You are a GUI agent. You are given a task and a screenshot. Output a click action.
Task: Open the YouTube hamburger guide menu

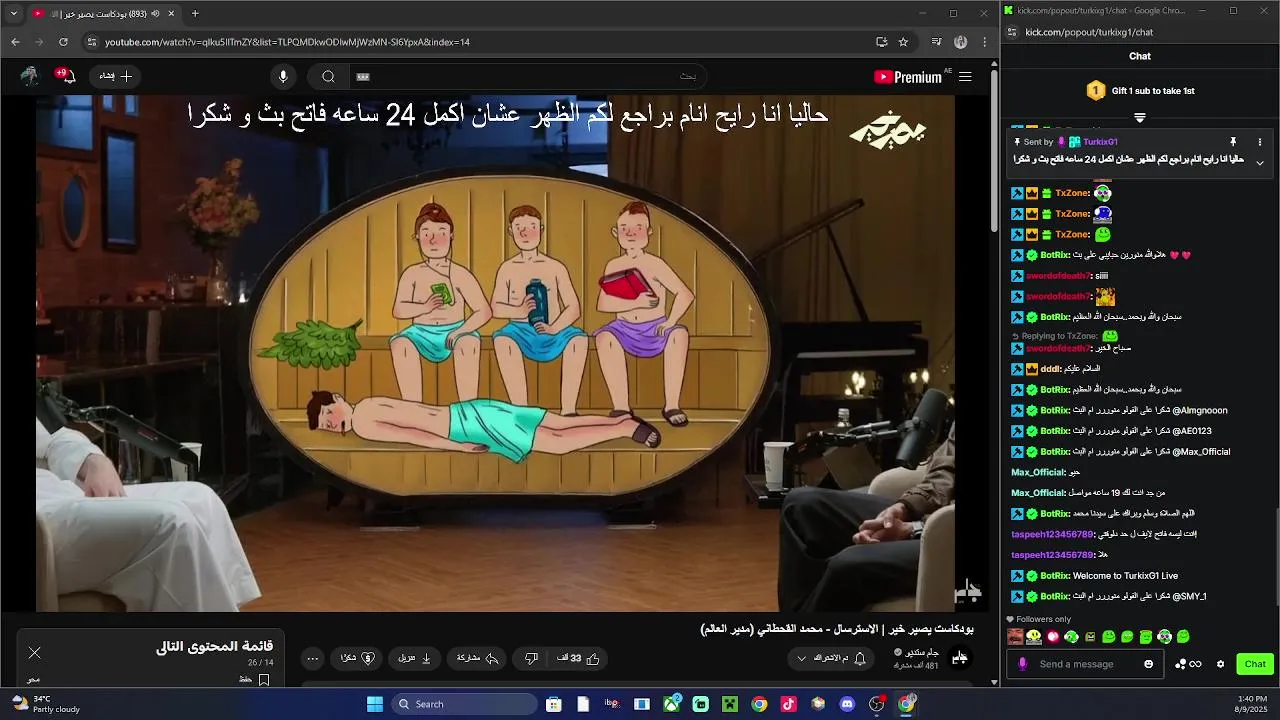965,77
